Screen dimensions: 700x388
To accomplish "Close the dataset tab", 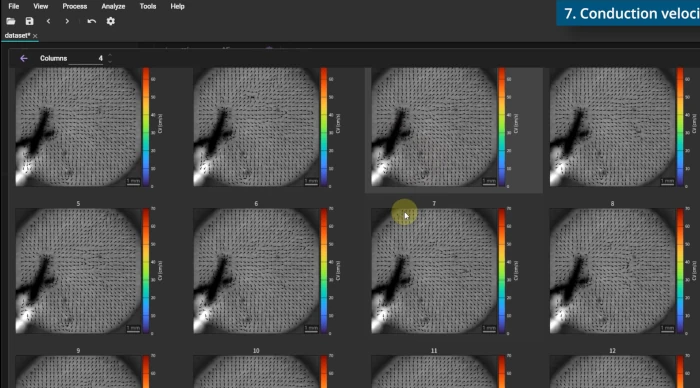I will 35,36.
